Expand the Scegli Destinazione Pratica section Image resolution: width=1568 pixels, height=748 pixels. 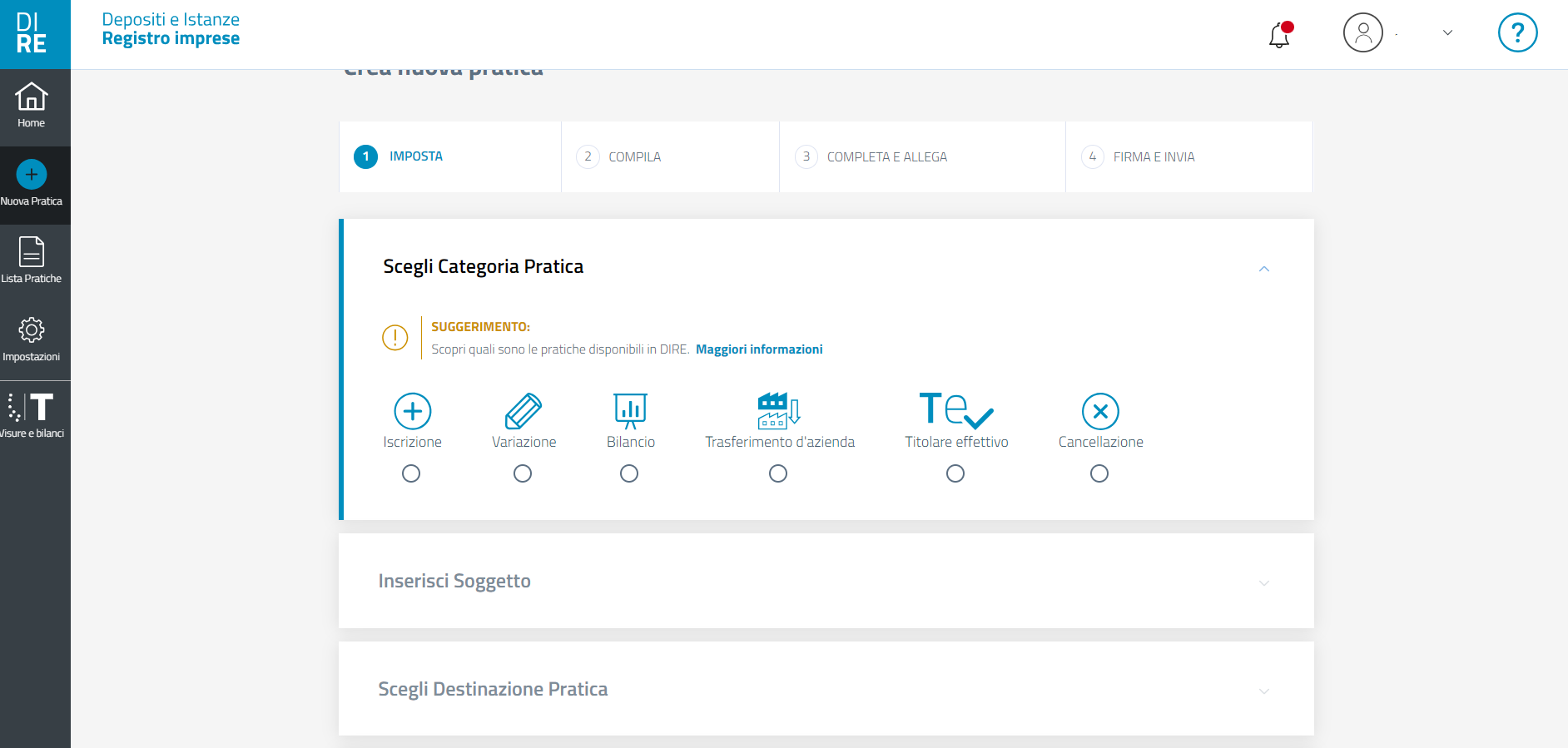pyautogui.click(x=1263, y=691)
